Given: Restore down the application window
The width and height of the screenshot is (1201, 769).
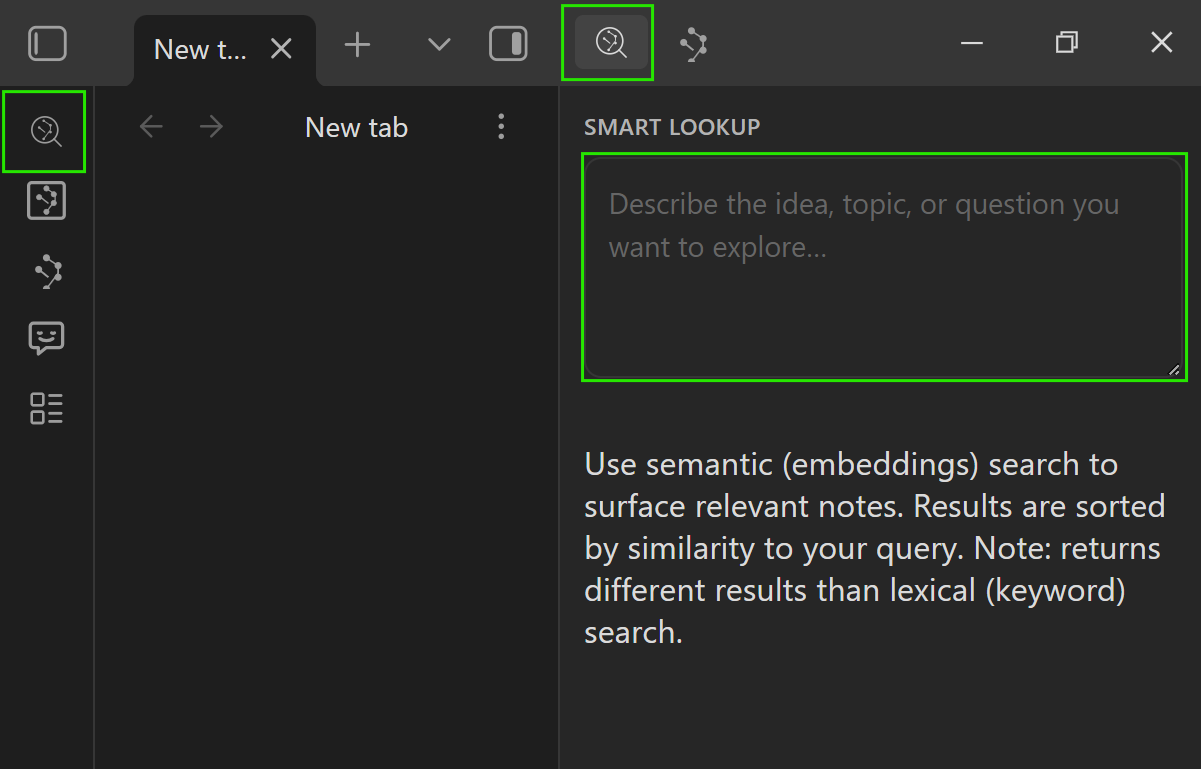Looking at the screenshot, I should coord(1067,43).
